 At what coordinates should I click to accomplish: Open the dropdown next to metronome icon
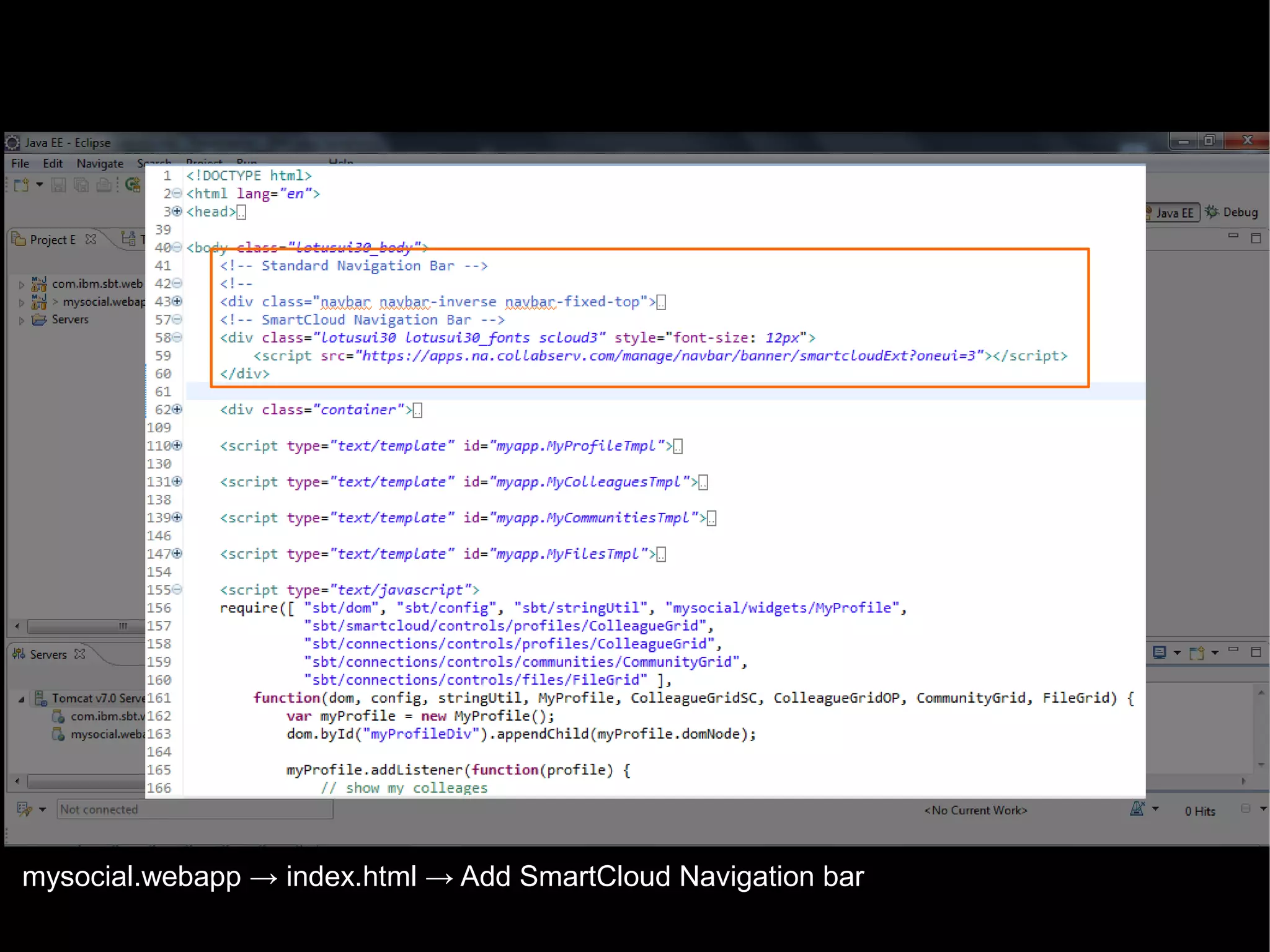[1155, 809]
